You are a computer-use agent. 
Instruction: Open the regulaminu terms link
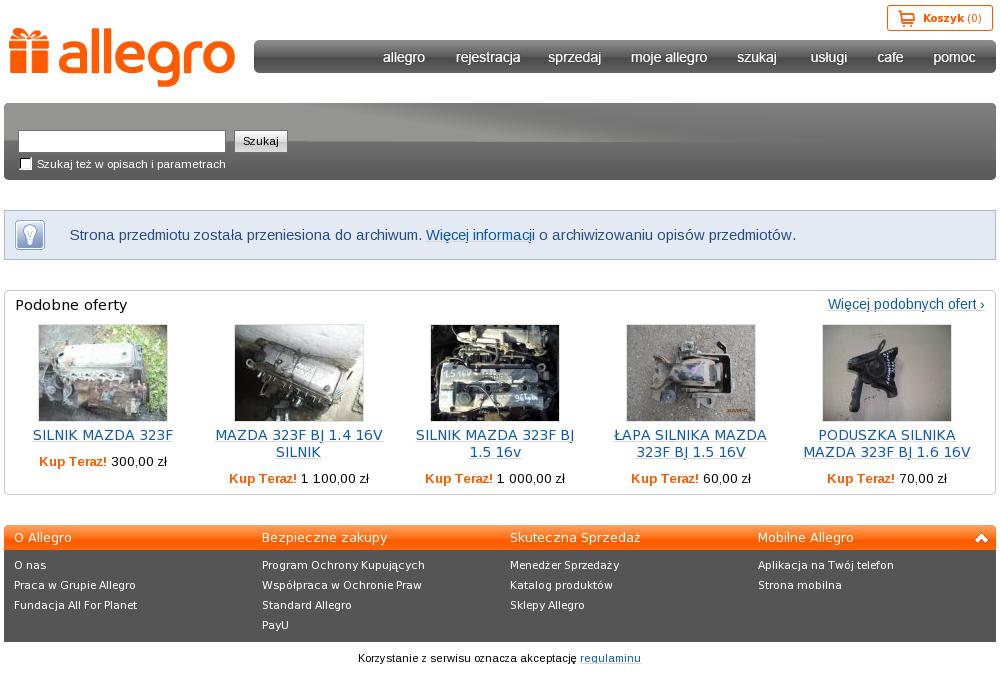point(610,658)
